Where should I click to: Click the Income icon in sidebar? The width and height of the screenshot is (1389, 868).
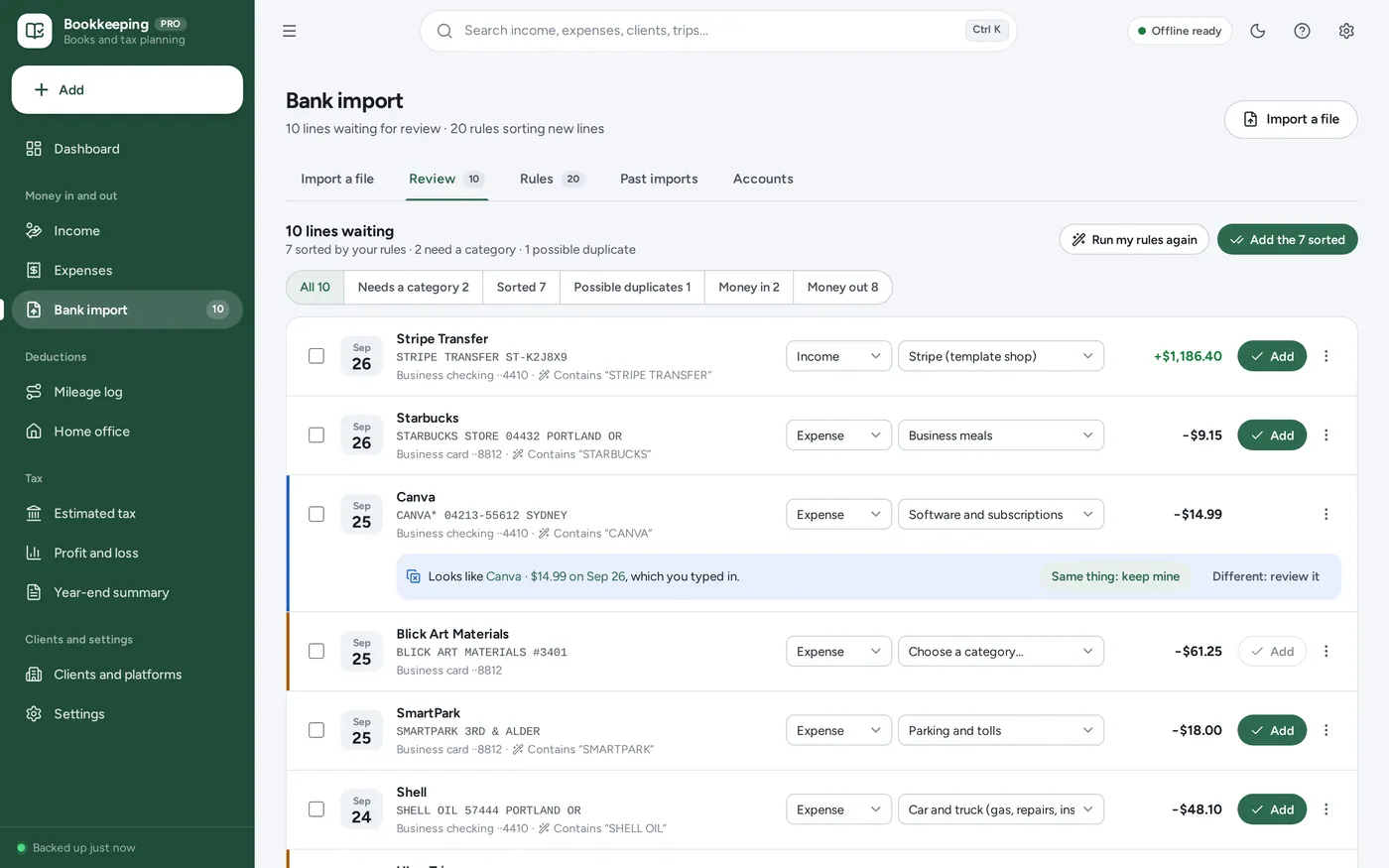tap(34, 231)
